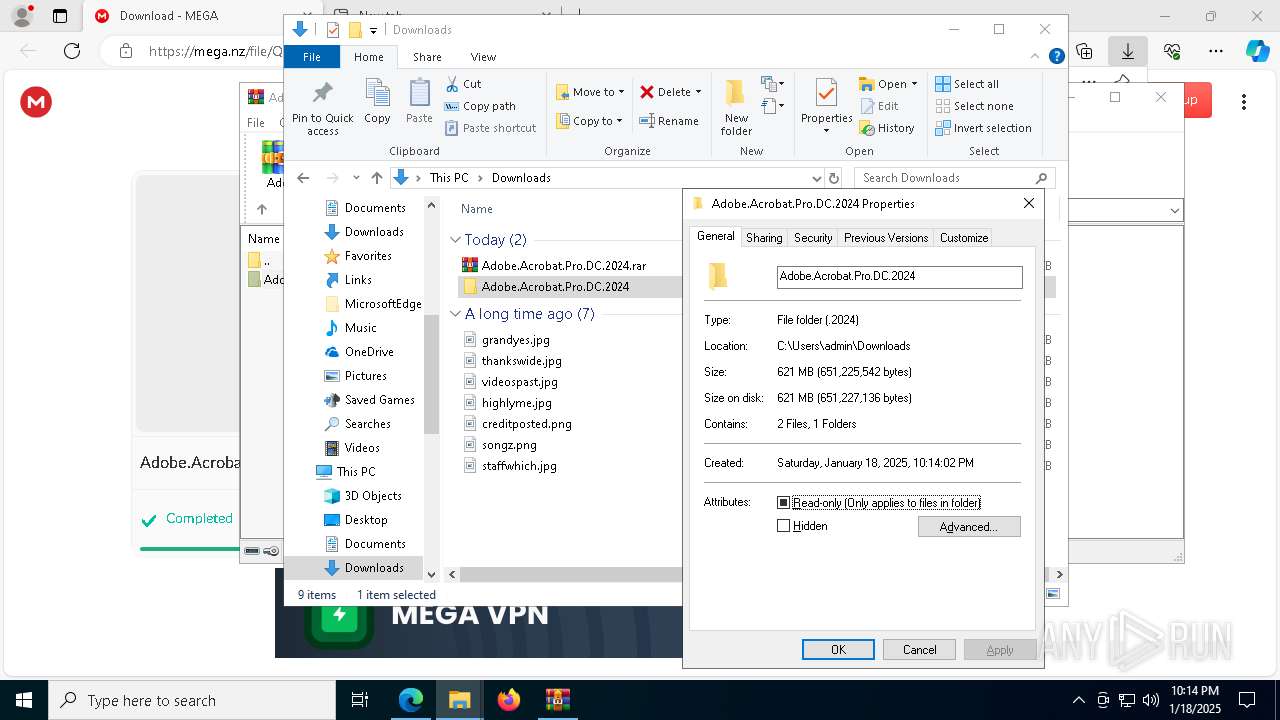Toggle the Read-only attribute checkbox
Image resolution: width=1280 pixels, height=720 pixels.
coord(784,503)
